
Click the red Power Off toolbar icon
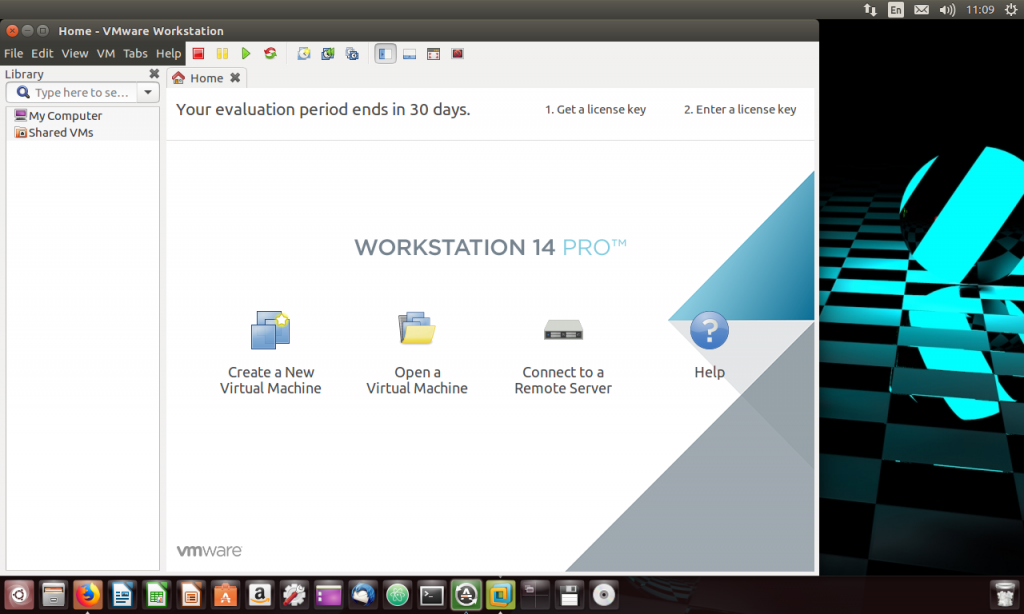(x=198, y=53)
